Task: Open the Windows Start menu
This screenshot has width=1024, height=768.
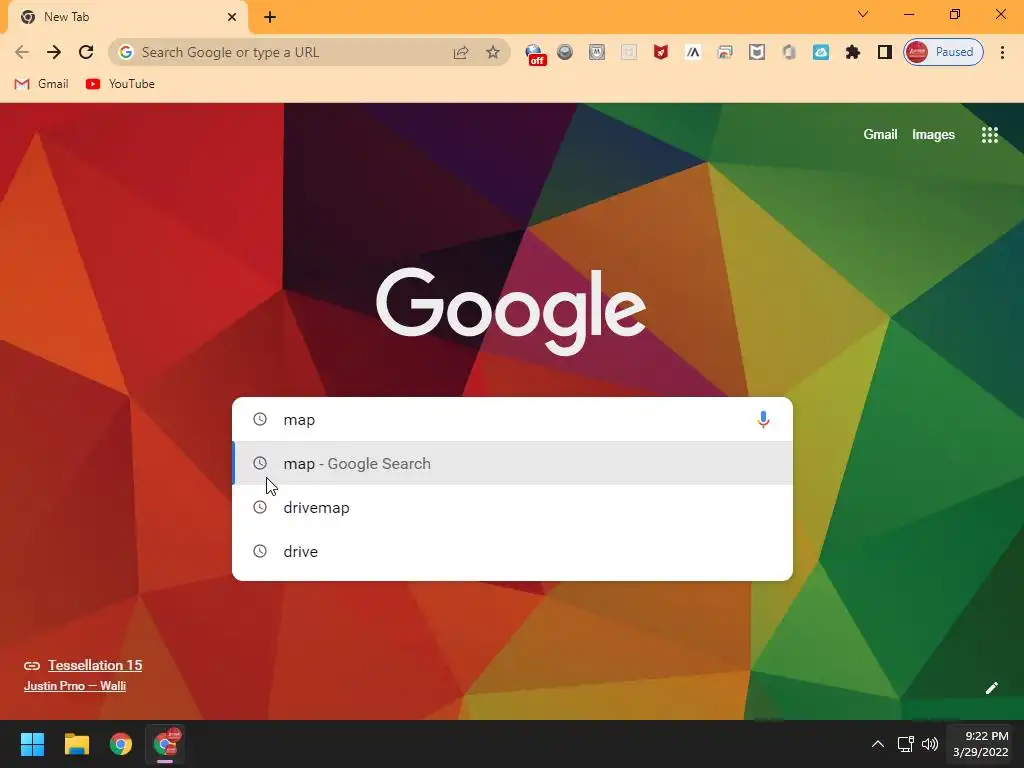Action: (32, 744)
